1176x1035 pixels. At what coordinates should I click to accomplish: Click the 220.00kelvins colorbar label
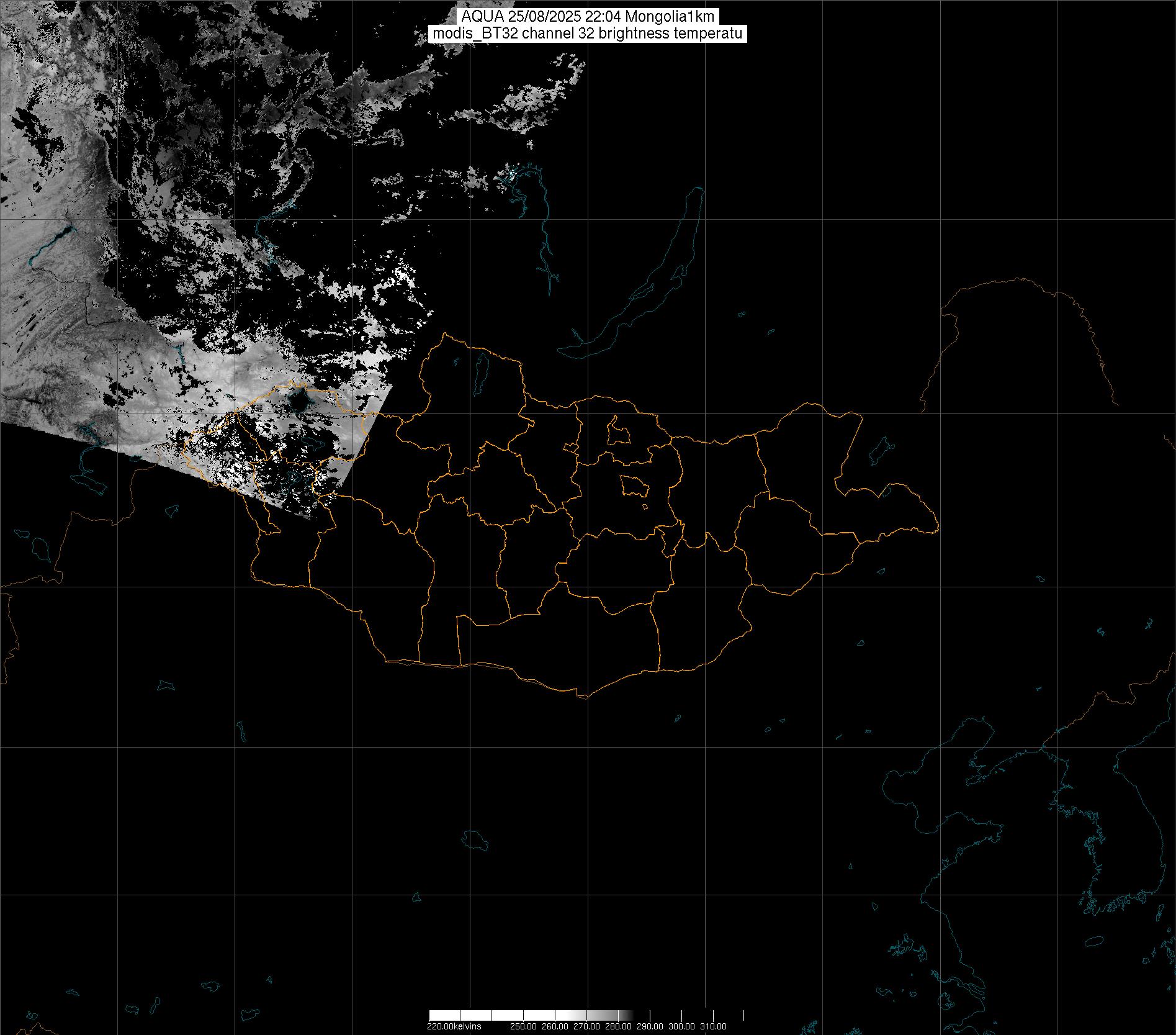pos(454,1026)
